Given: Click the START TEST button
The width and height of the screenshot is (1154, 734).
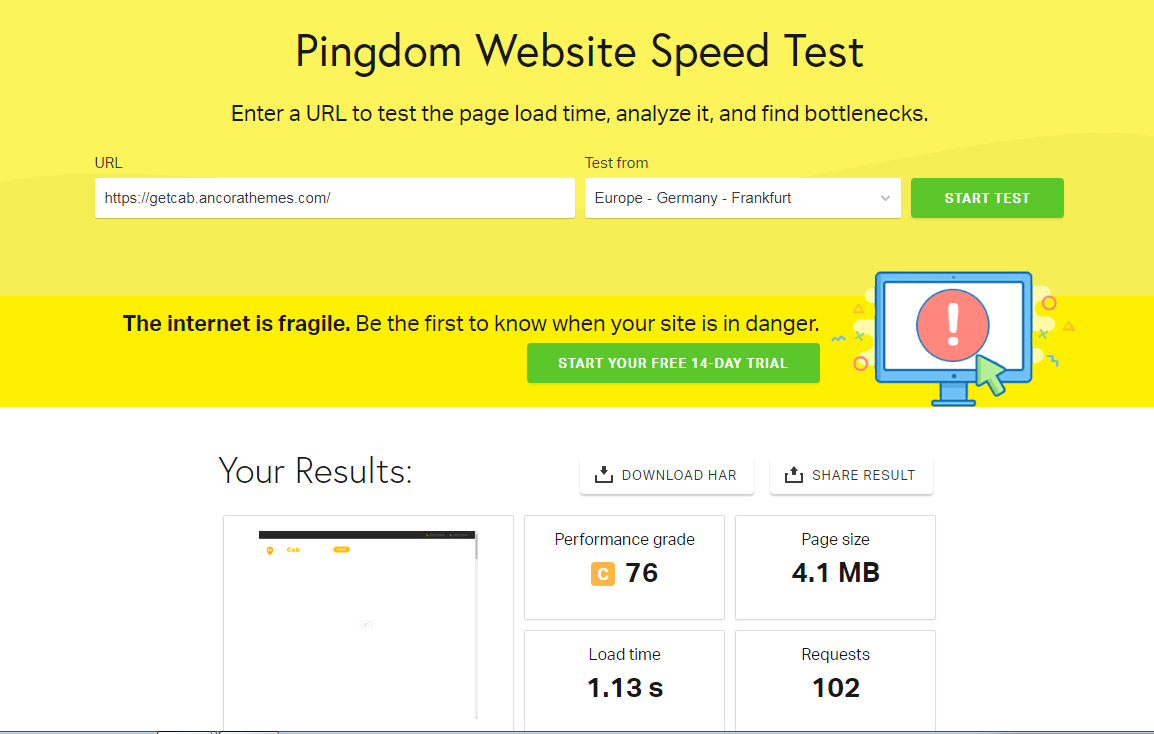Looking at the screenshot, I should pyautogui.click(x=987, y=198).
